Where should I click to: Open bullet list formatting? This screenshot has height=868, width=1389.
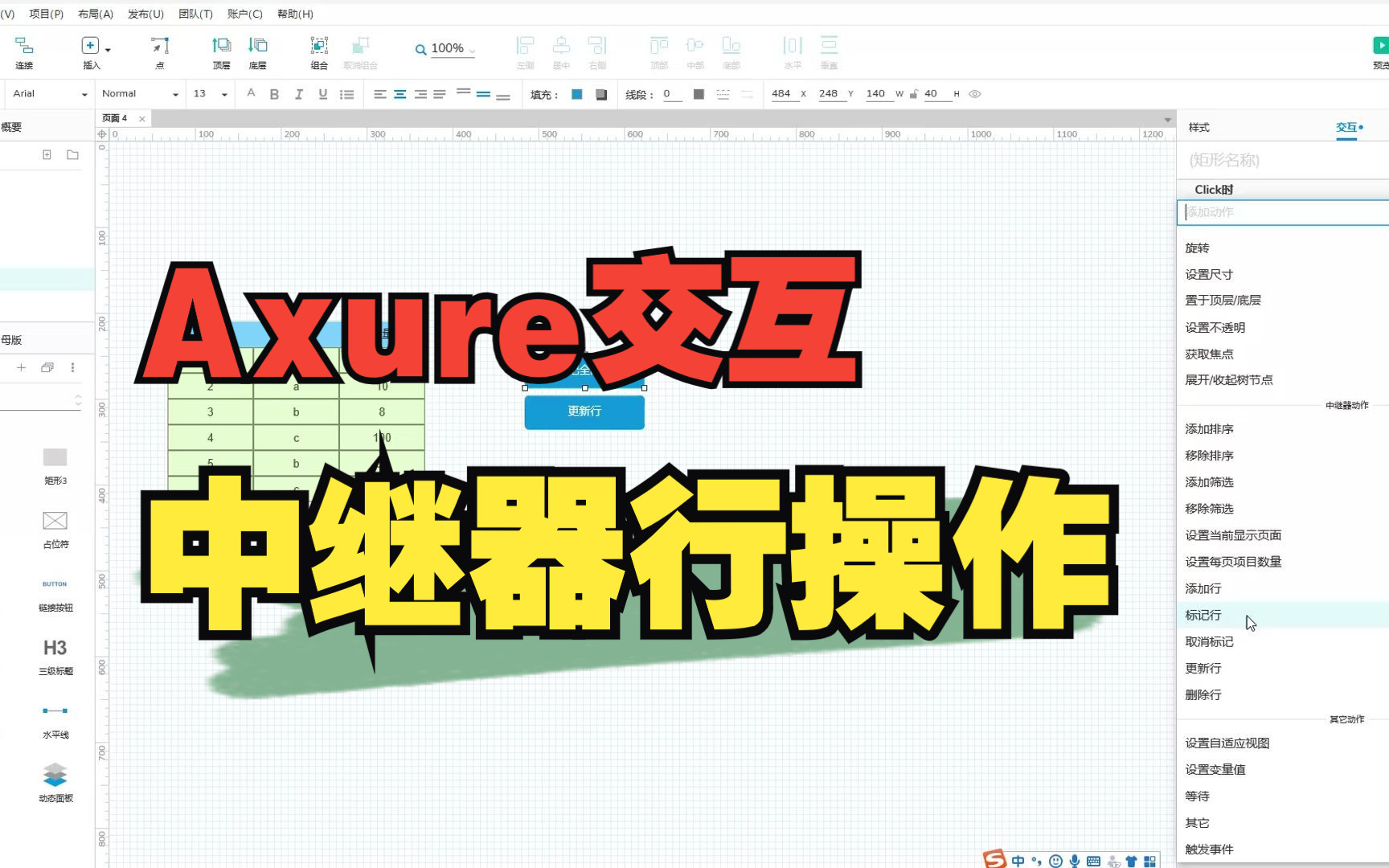(346, 94)
